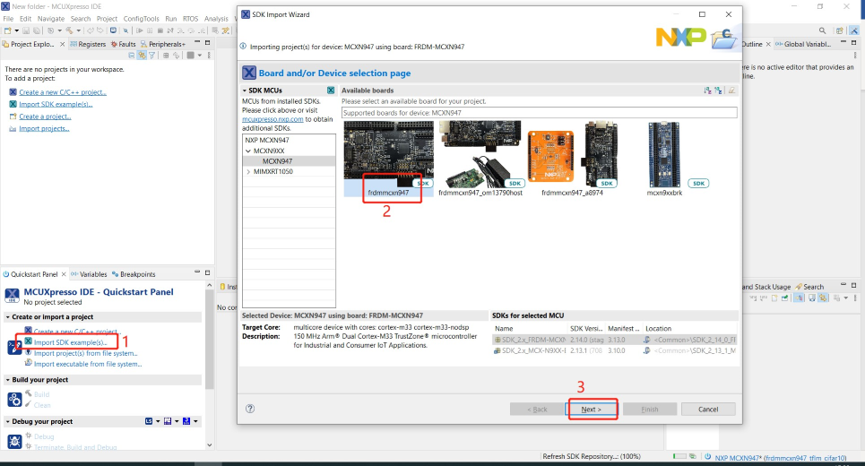
Task: Click the eraser clear icon in Available boards
Action: (731, 90)
